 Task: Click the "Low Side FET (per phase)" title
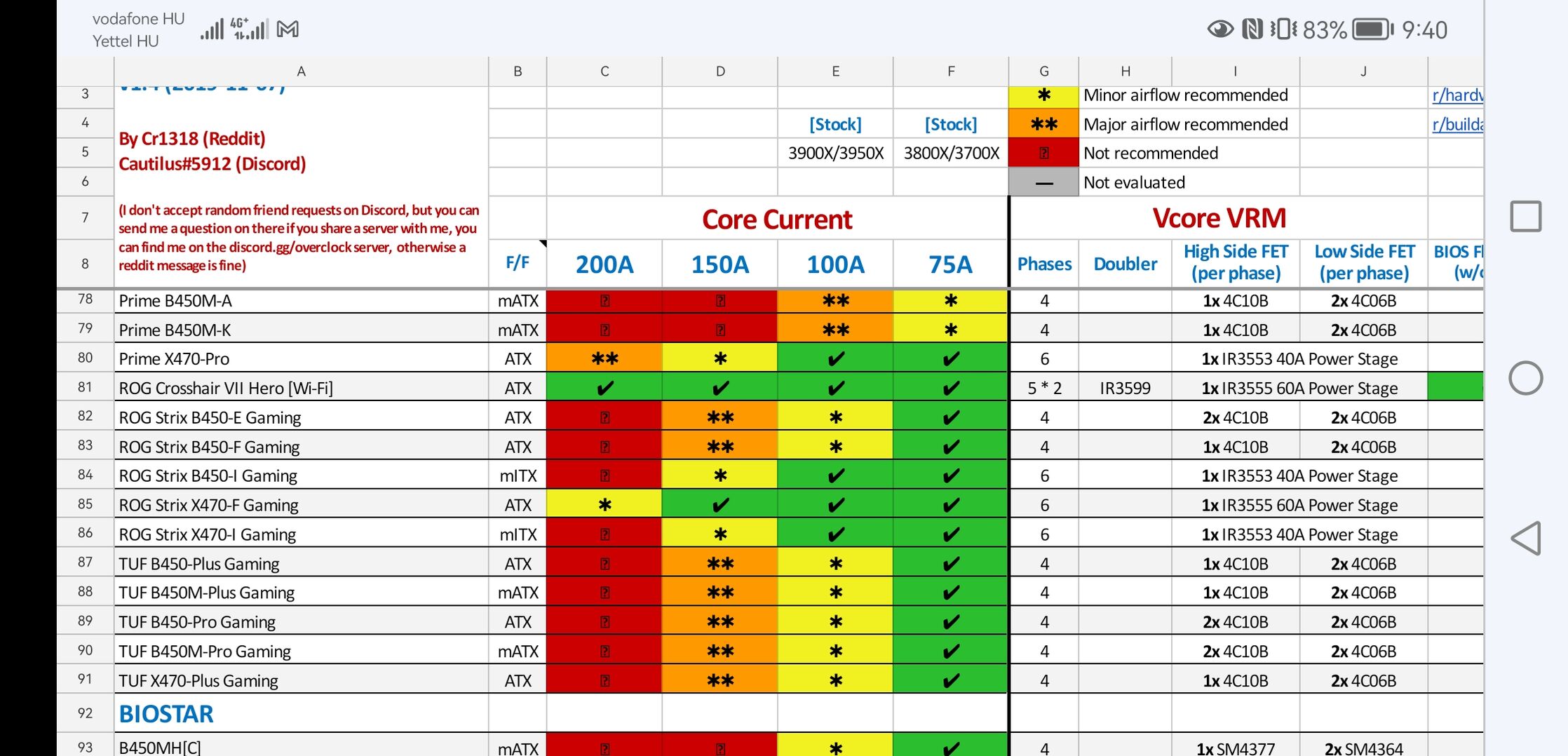click(x=1364, y=262)
